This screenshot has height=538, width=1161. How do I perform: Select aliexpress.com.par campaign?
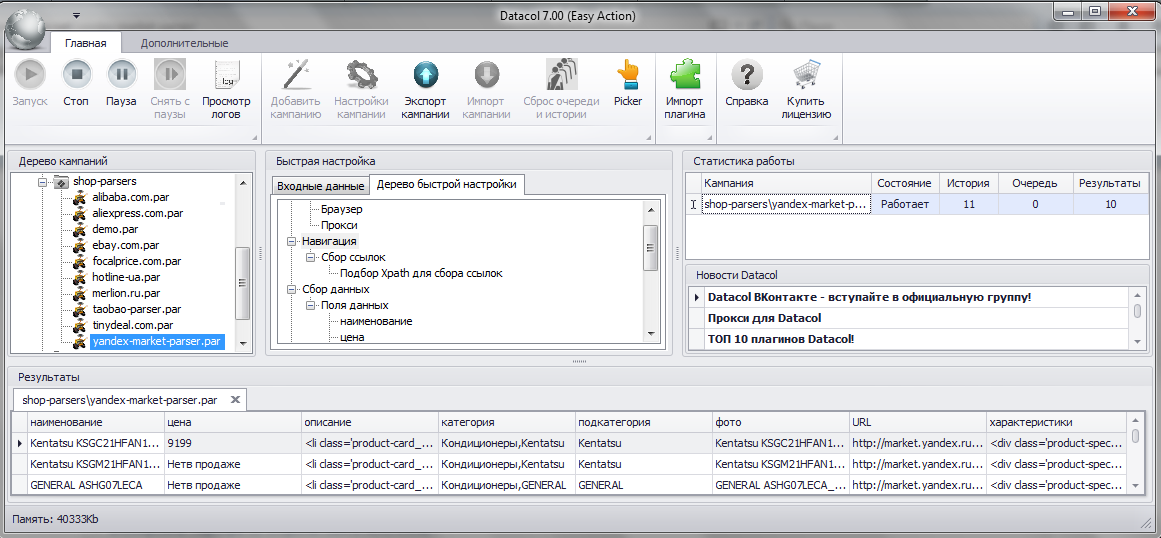point(138,213)
